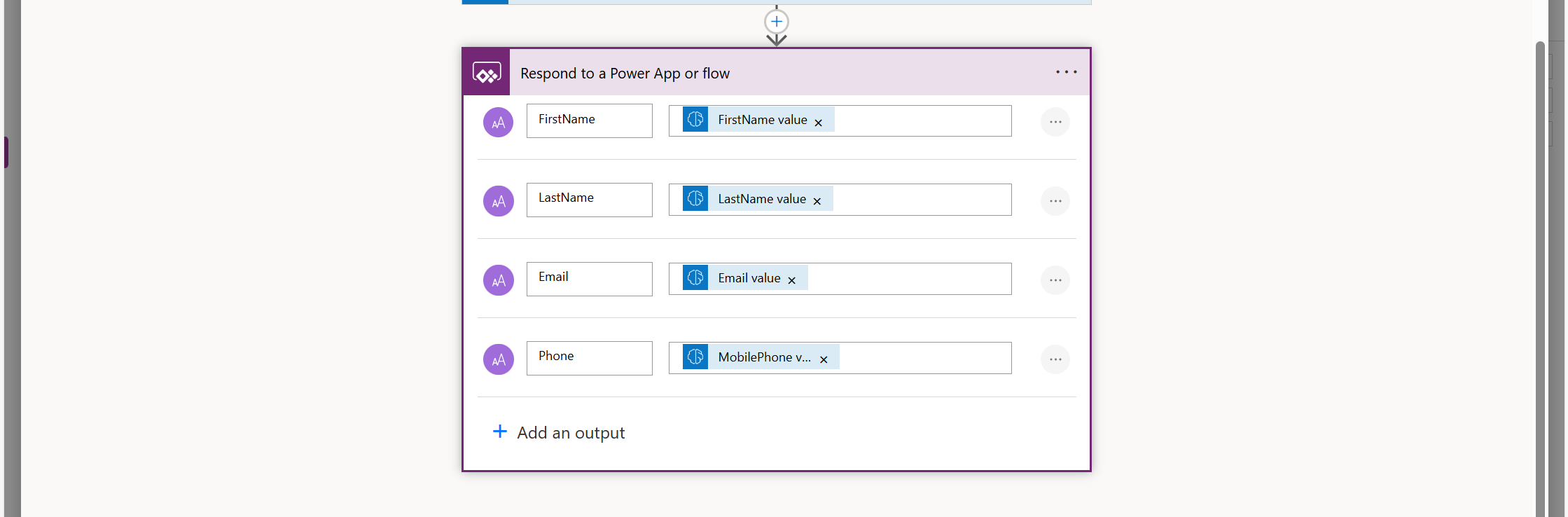Open options menu for FirstName output row
The width and height of the screenshot is (1568, 517).
pos(1055,122)
